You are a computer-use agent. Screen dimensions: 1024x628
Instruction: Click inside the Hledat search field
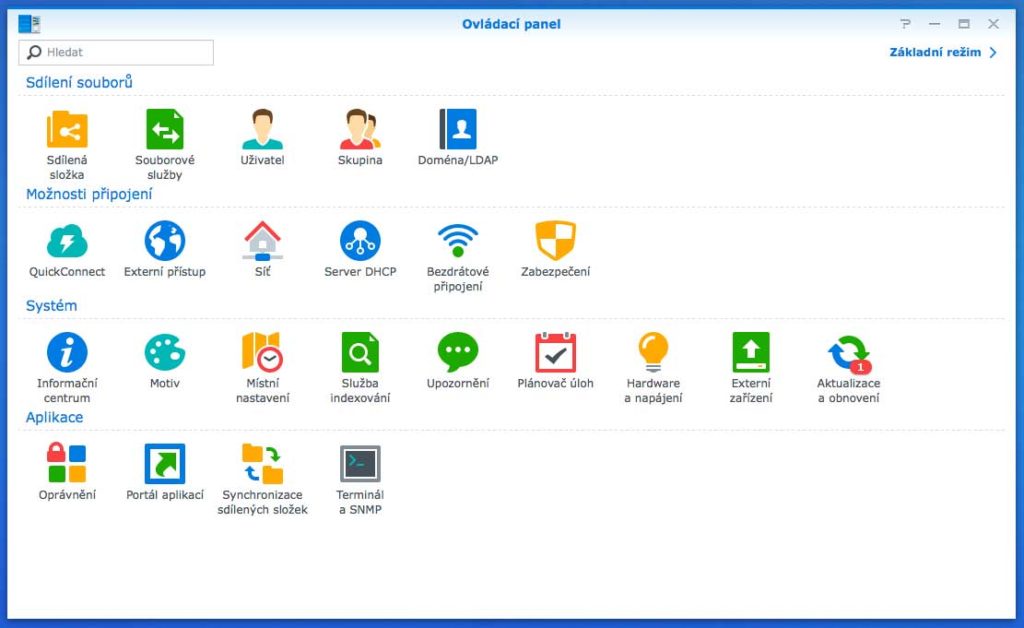(x=115, y=52)
